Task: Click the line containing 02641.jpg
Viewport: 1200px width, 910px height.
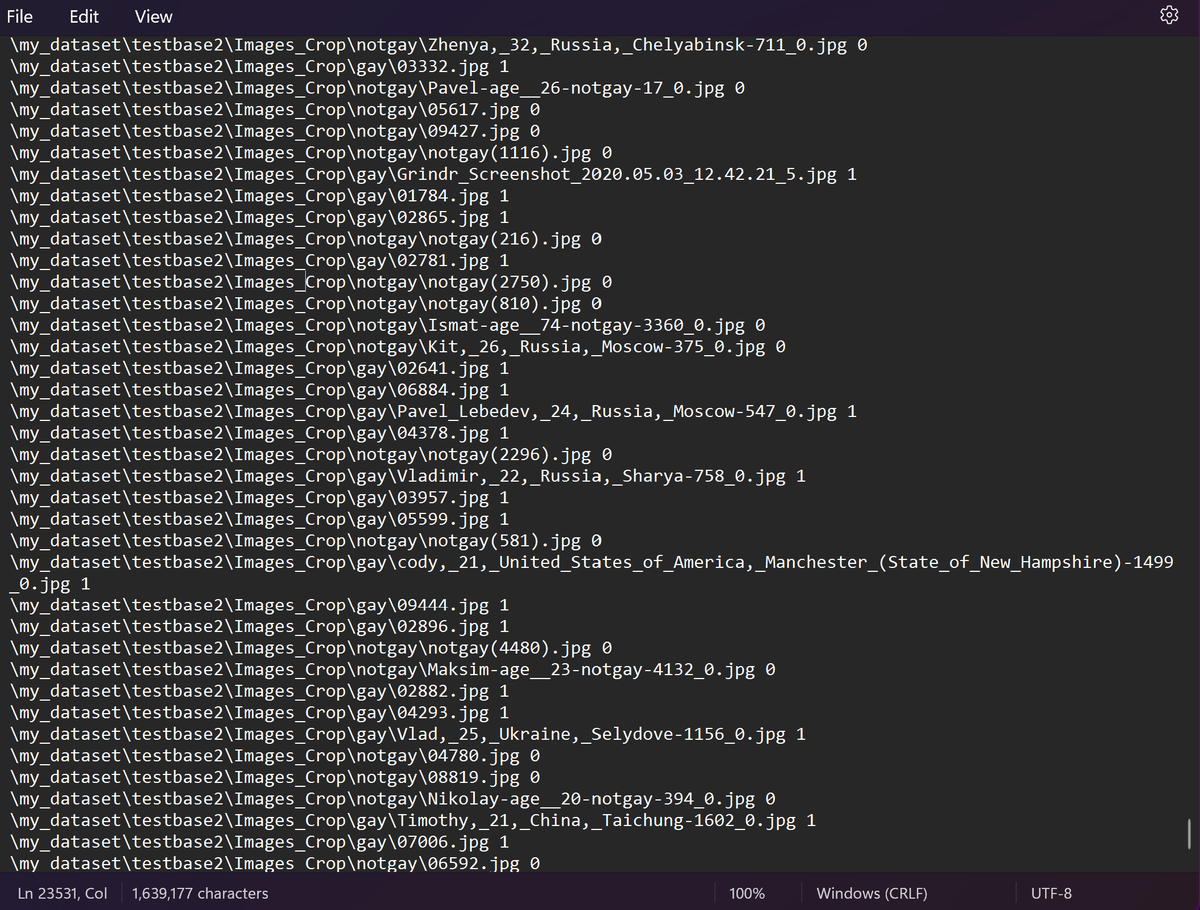Action: coord(259,368)
